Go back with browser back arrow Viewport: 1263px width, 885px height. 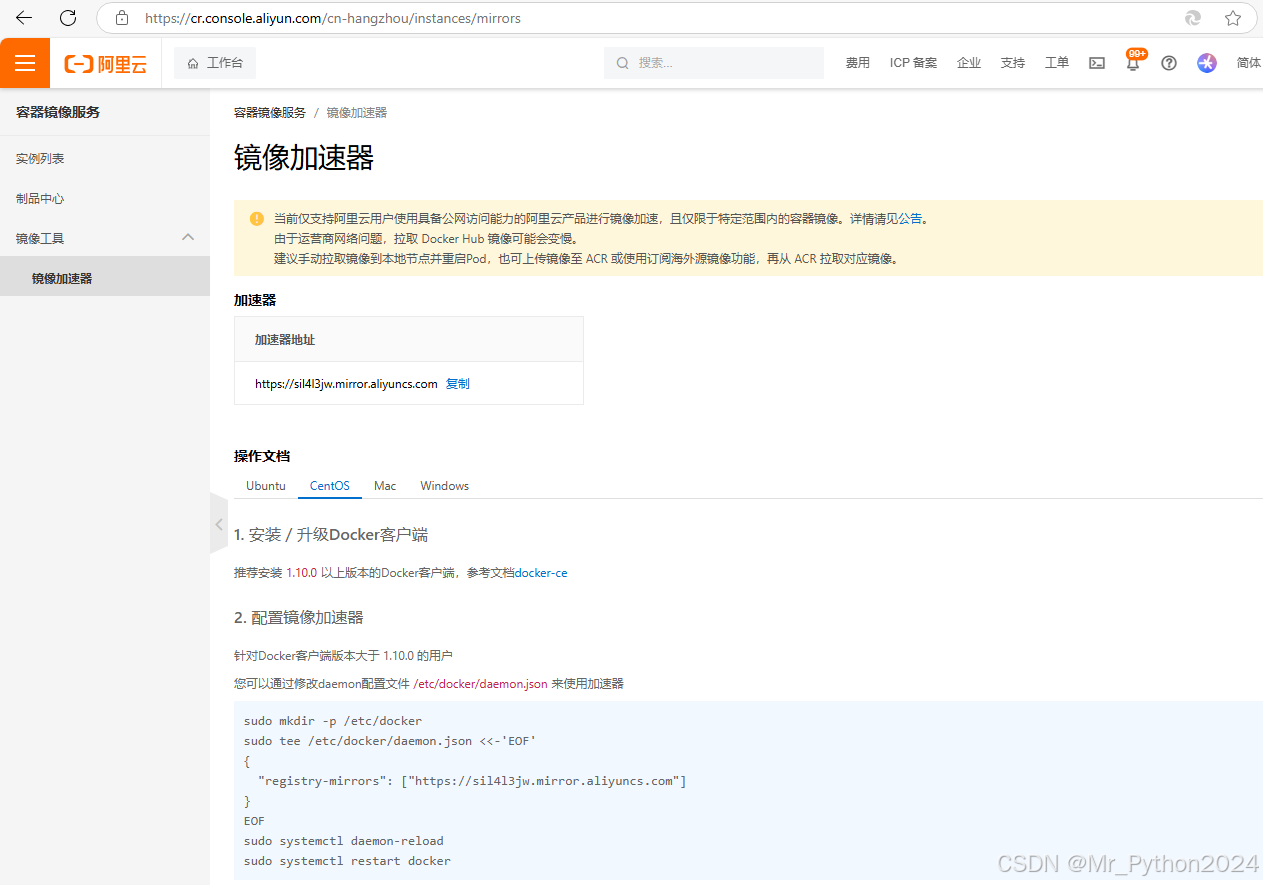coord(24,18)
